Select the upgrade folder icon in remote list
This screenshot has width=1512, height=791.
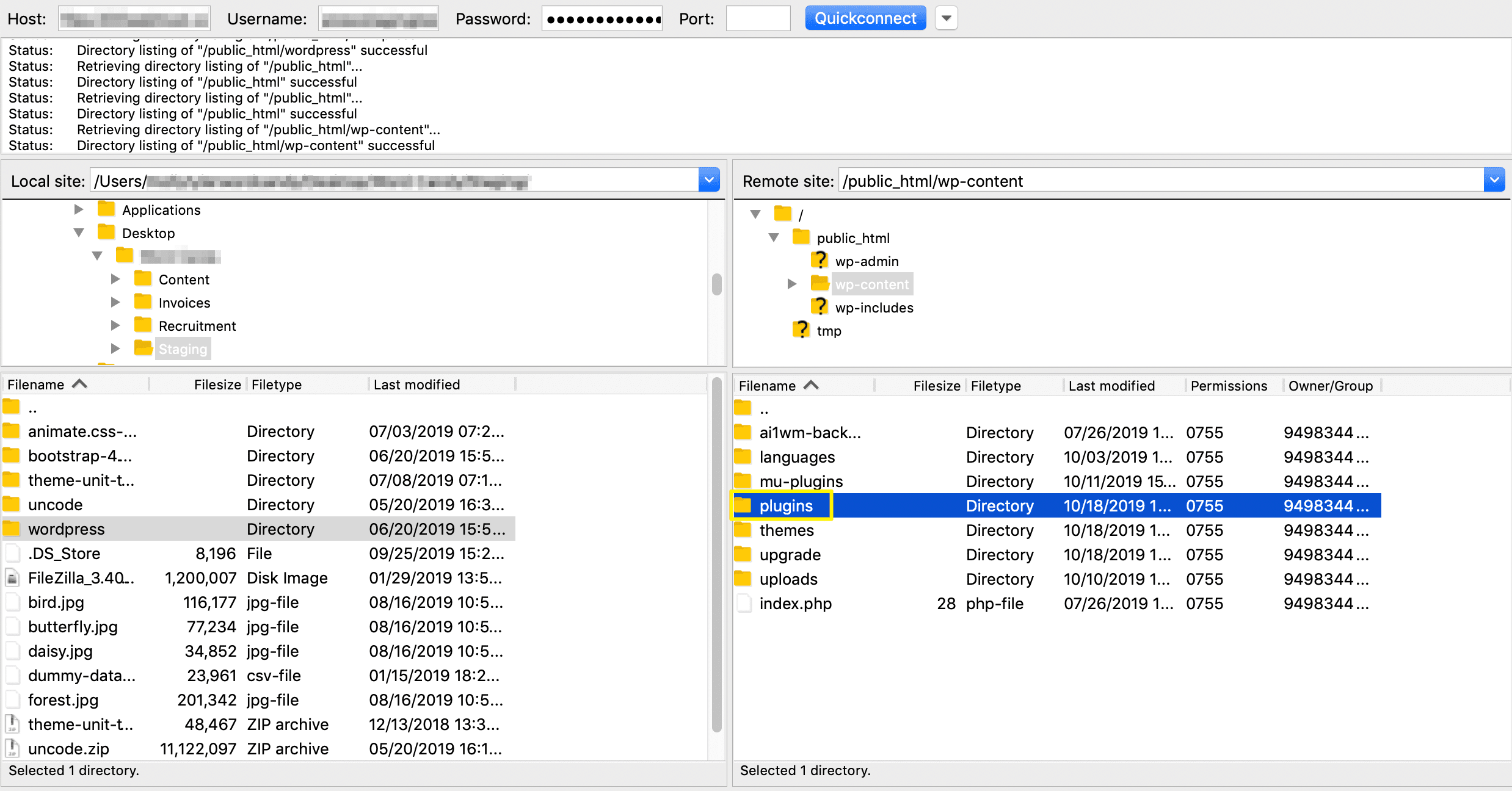tap(743, 554)
